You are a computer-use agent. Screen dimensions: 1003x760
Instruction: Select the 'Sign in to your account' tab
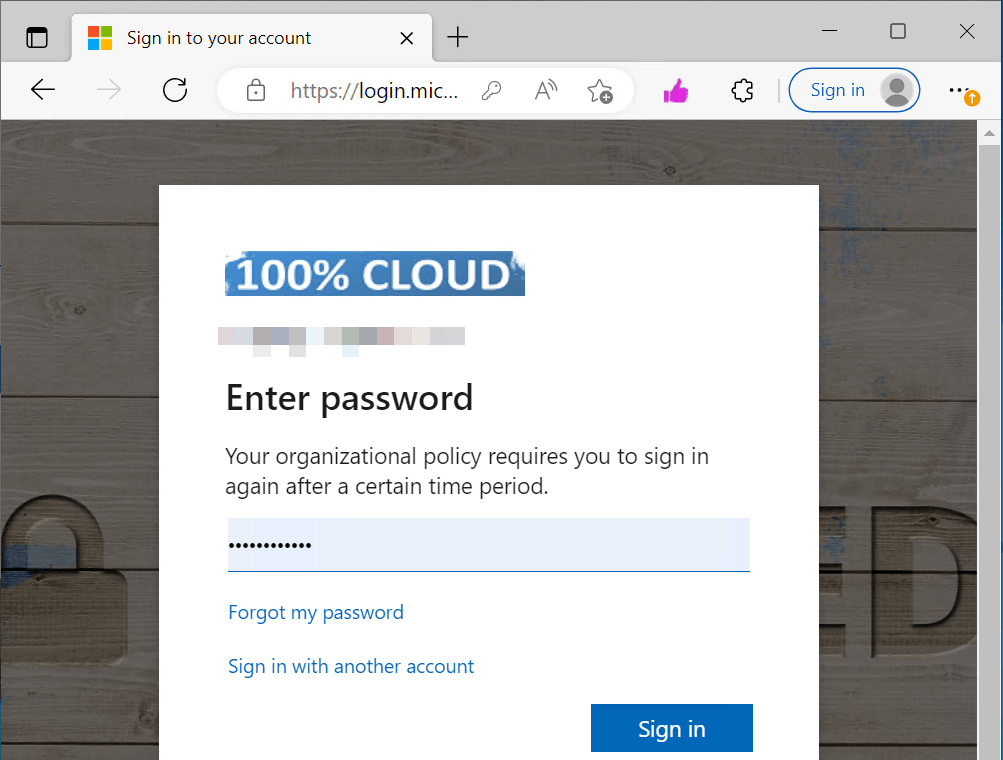tap(220, 38)
